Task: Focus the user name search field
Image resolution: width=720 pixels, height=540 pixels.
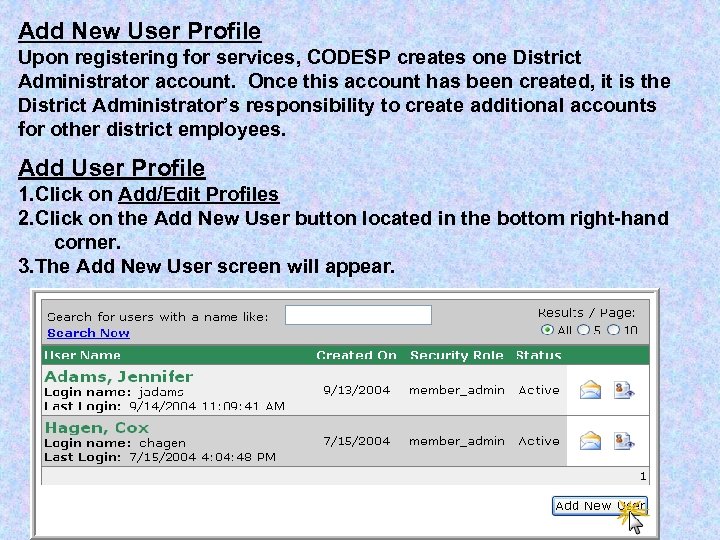Action: tap(358, 315)
